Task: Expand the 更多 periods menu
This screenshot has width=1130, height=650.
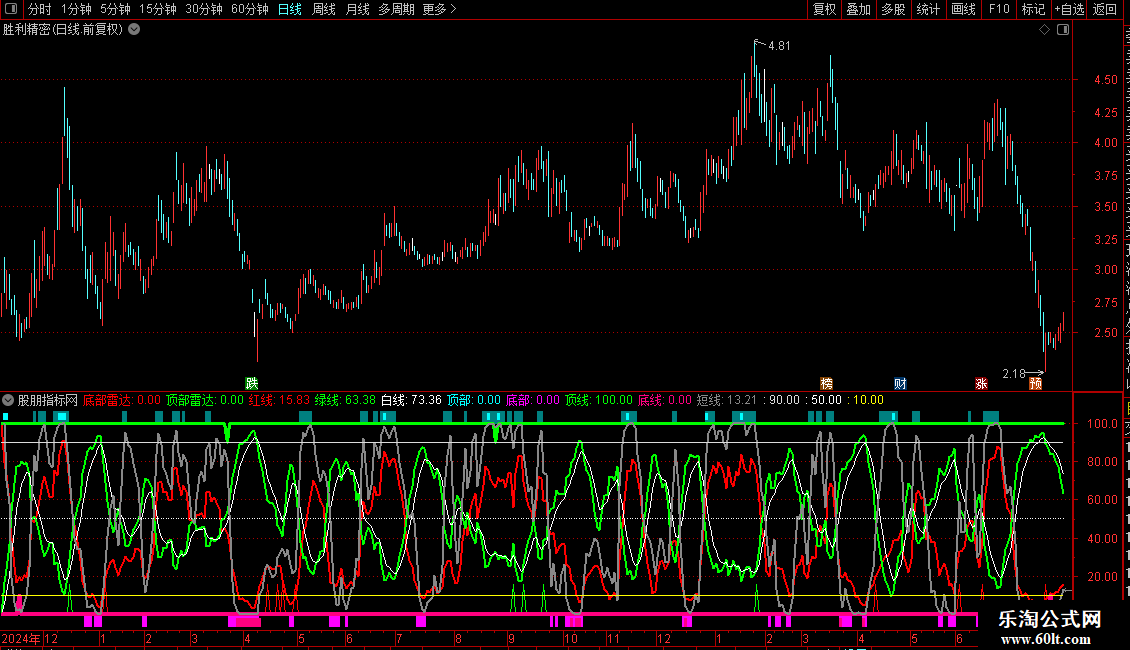Action: coord(439,9)
